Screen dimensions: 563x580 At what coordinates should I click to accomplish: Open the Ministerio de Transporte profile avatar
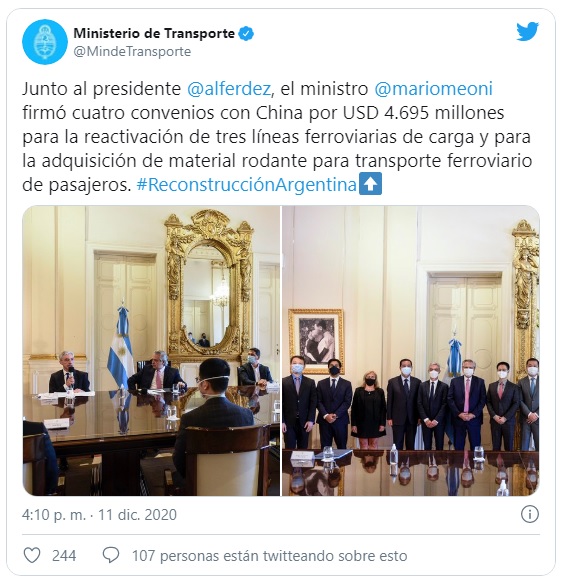tap(45, 42)
